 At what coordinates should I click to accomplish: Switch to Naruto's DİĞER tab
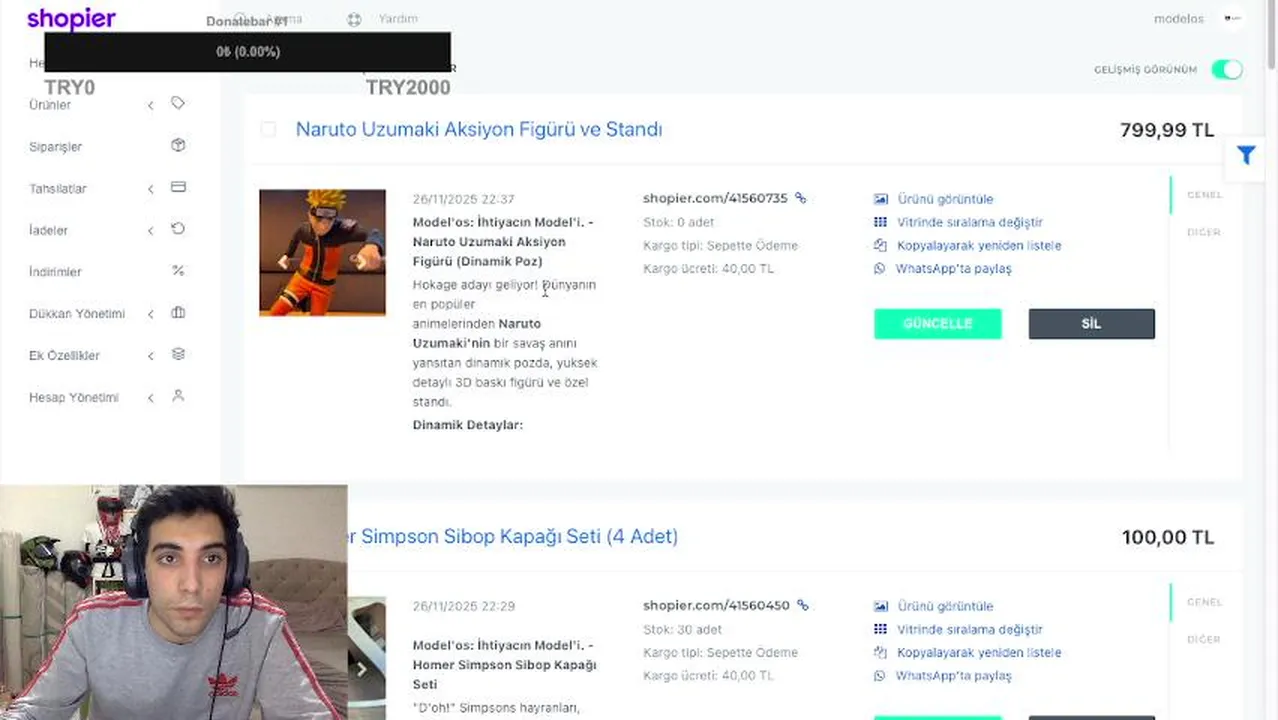pos(1204,232)
